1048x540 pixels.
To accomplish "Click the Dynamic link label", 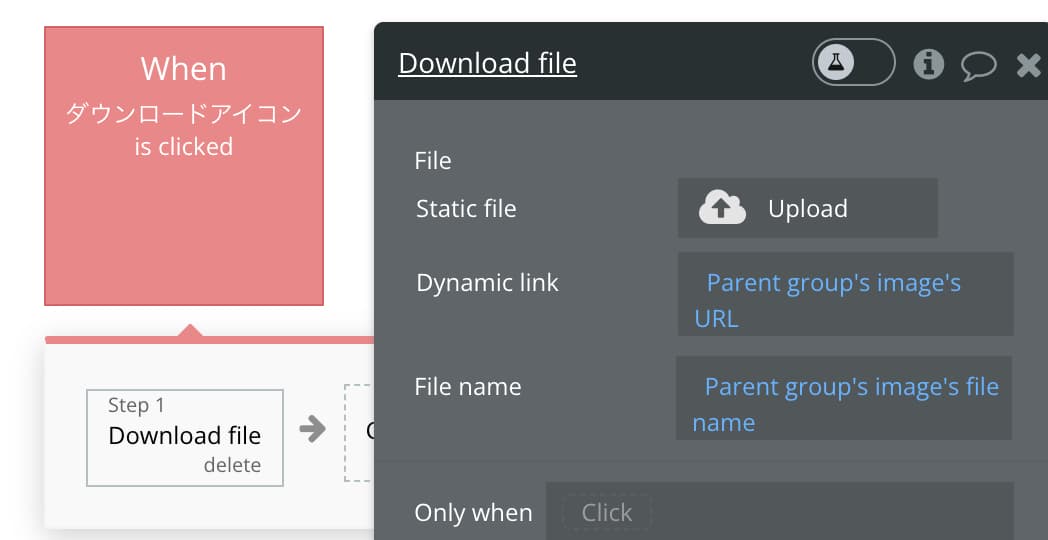I will [x=487, y=283].
